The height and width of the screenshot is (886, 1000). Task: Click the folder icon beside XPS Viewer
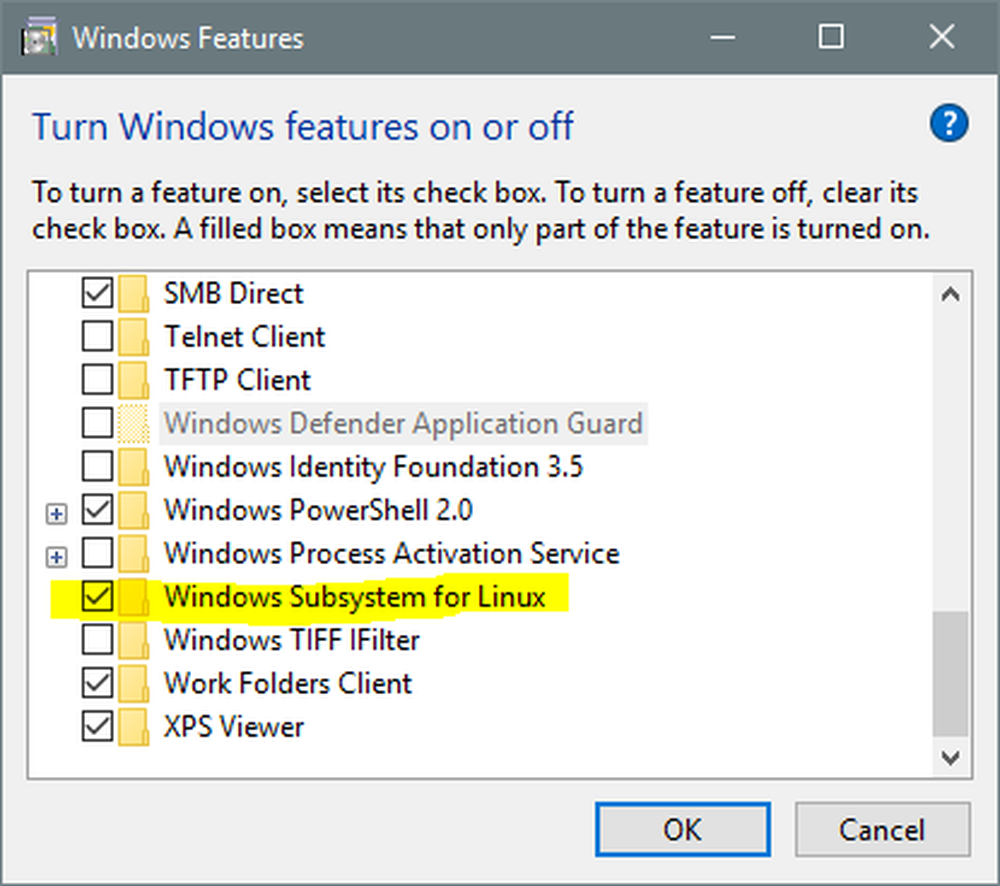133,727
